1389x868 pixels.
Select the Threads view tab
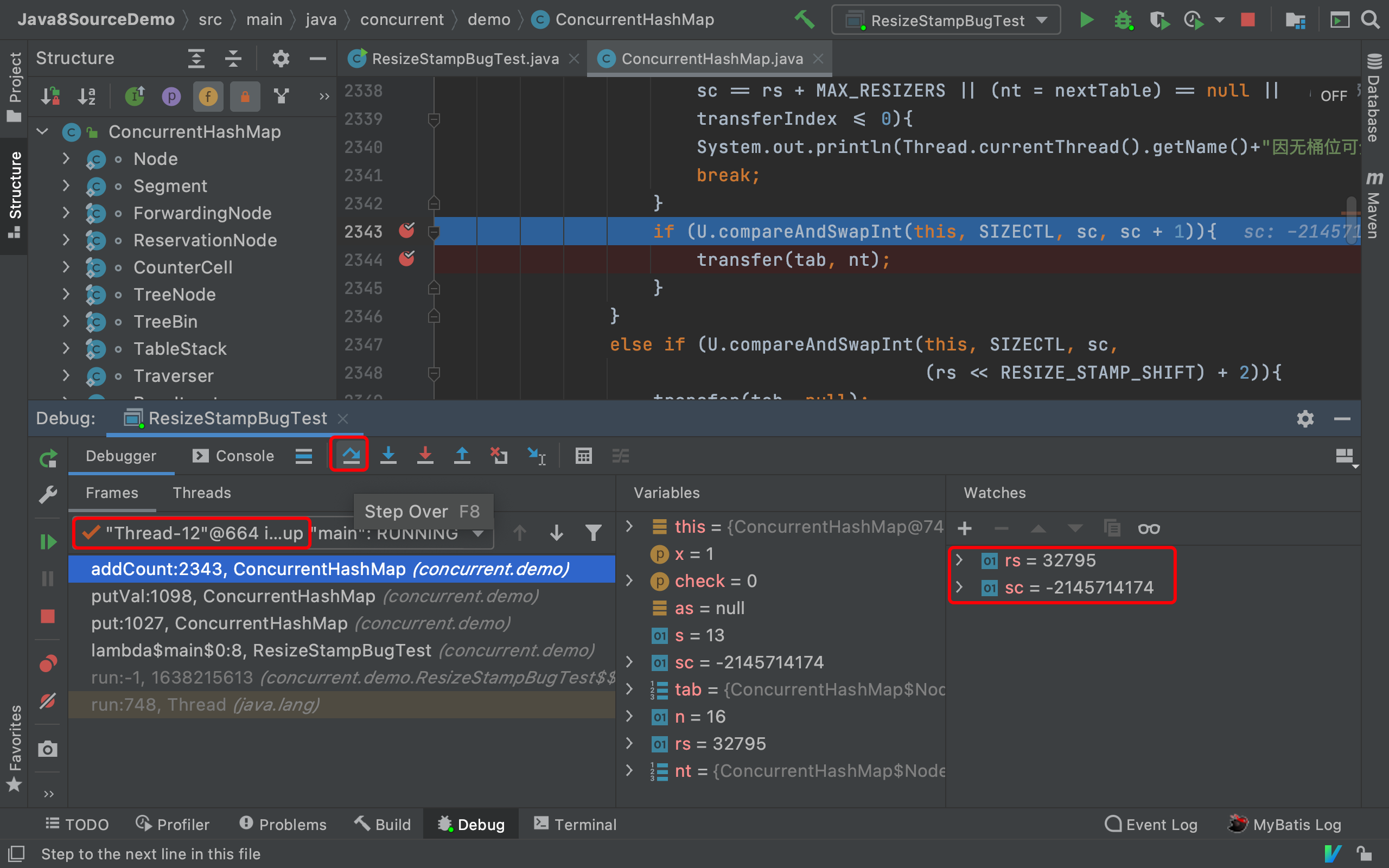[x=200, y=492]
